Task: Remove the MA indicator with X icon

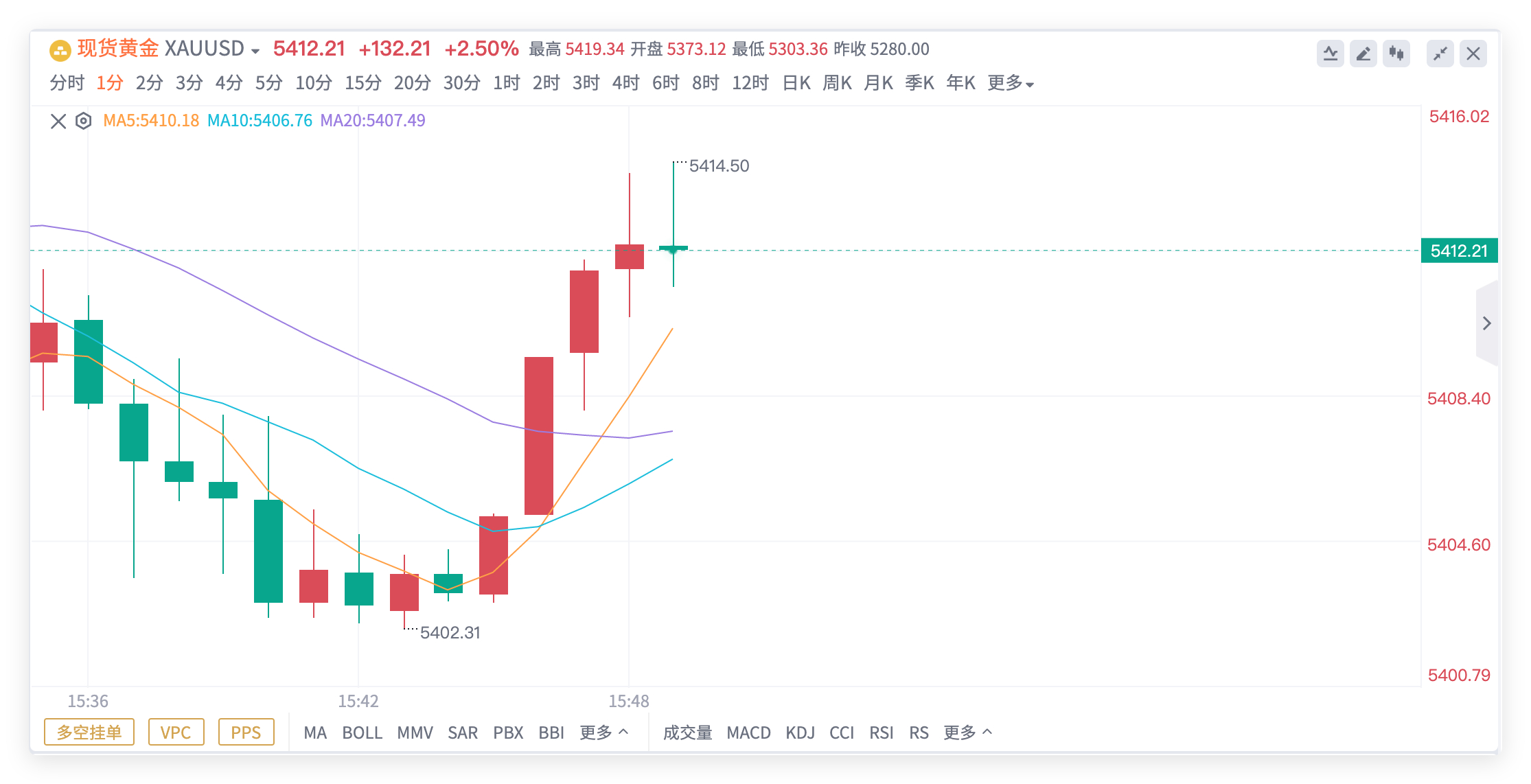Action: click(x=58, y=122)
